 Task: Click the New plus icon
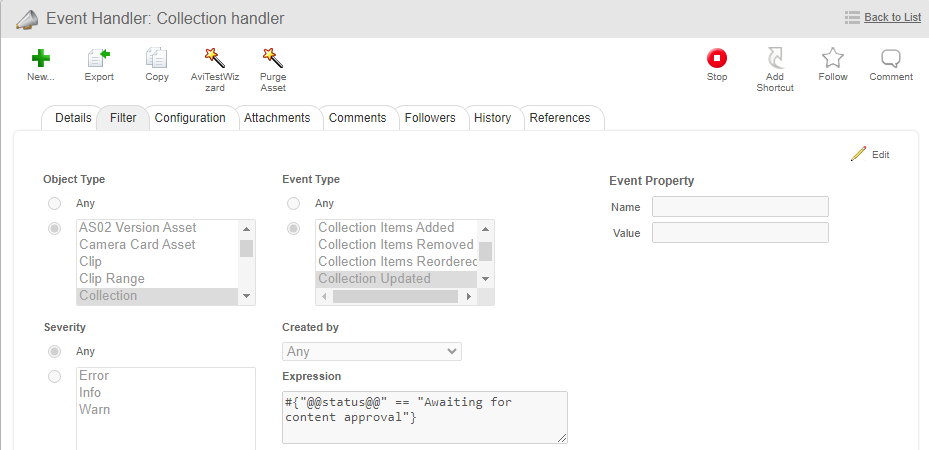coord(40,59)
